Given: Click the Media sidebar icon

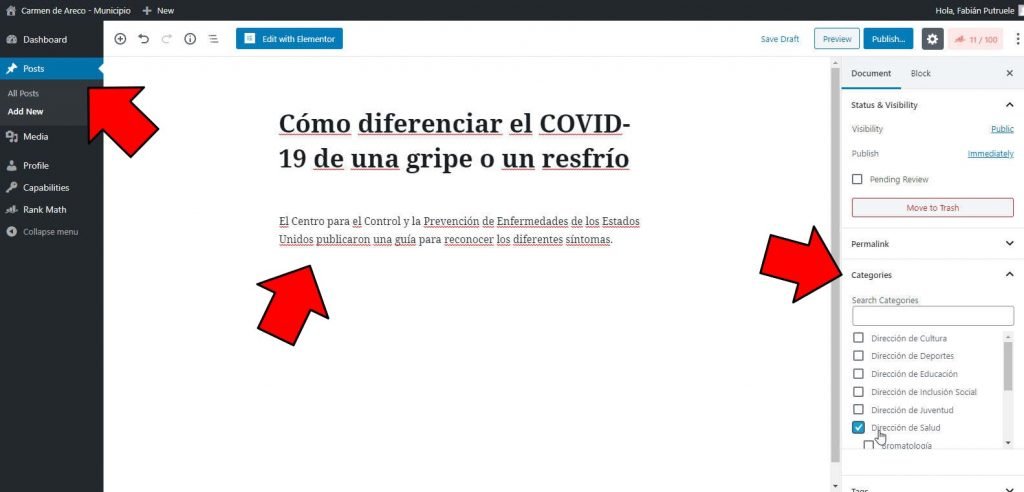Looking at the screenshot, I should [x=11, y=137].
